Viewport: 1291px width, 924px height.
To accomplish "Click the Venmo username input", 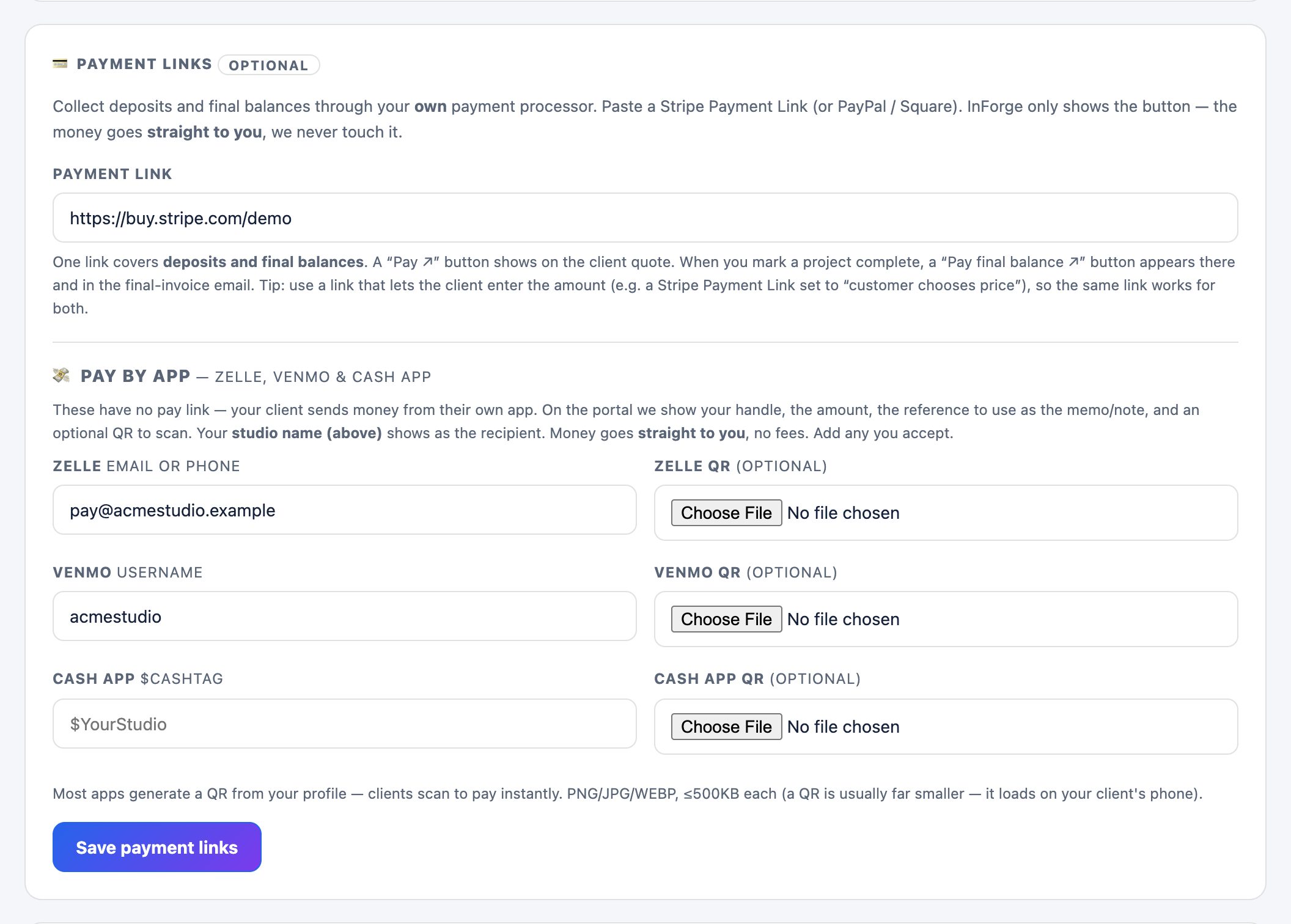I will [345, 616].
